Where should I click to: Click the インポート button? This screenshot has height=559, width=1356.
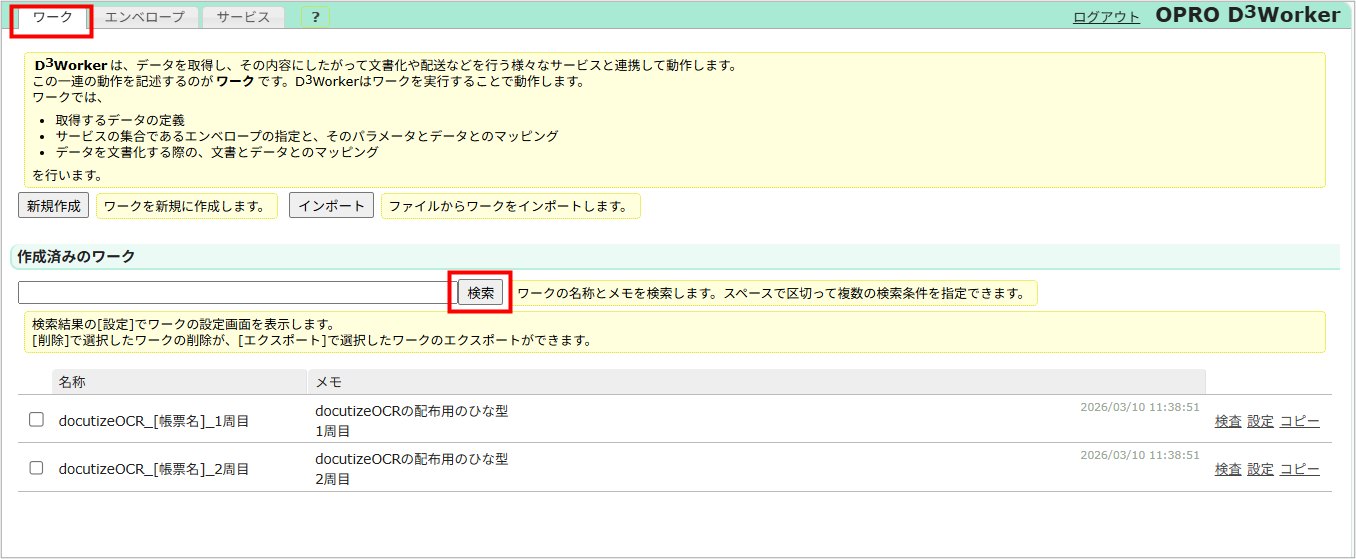[332, 206]
